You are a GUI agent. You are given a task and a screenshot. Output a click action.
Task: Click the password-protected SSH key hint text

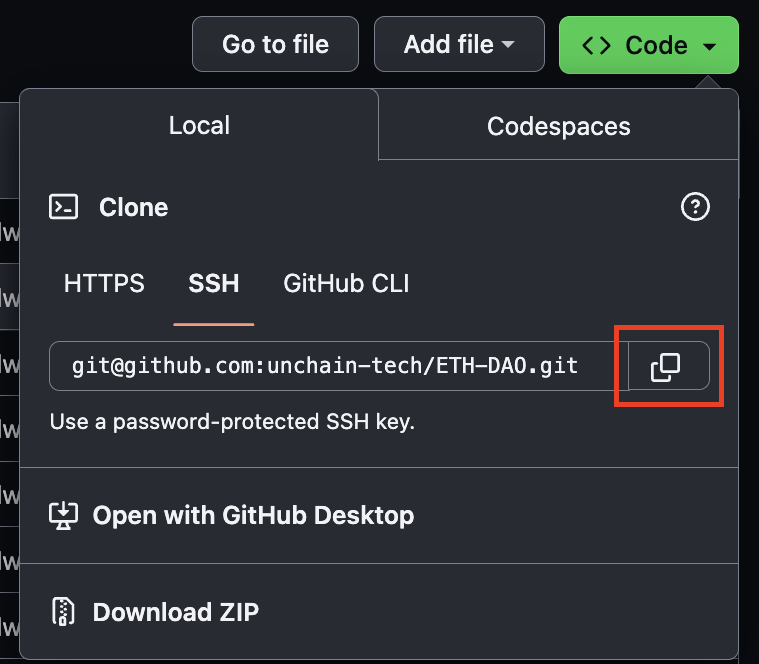pos(232,422)
